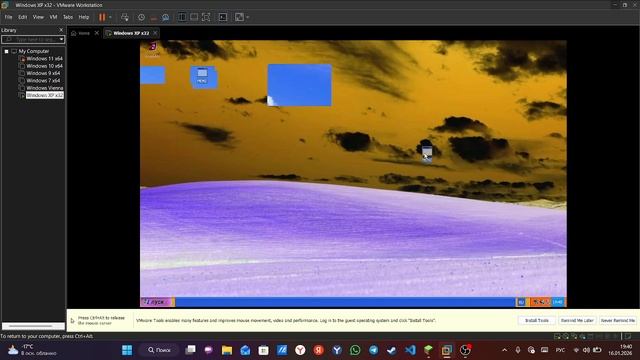Show hidden system tray icons chevron
The height and width of the screenshot is (360, 640).
pyautogui.click(x=504, y=350)
